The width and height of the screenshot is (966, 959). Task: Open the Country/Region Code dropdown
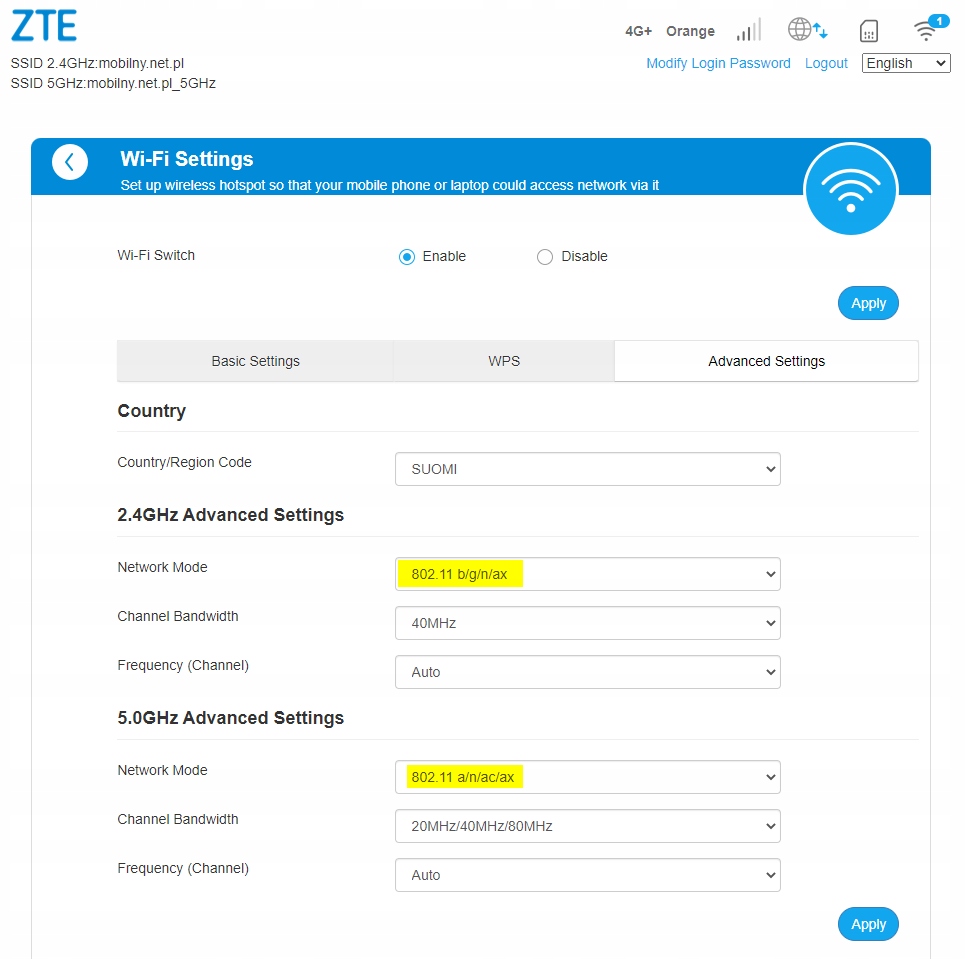click(587, 469)
